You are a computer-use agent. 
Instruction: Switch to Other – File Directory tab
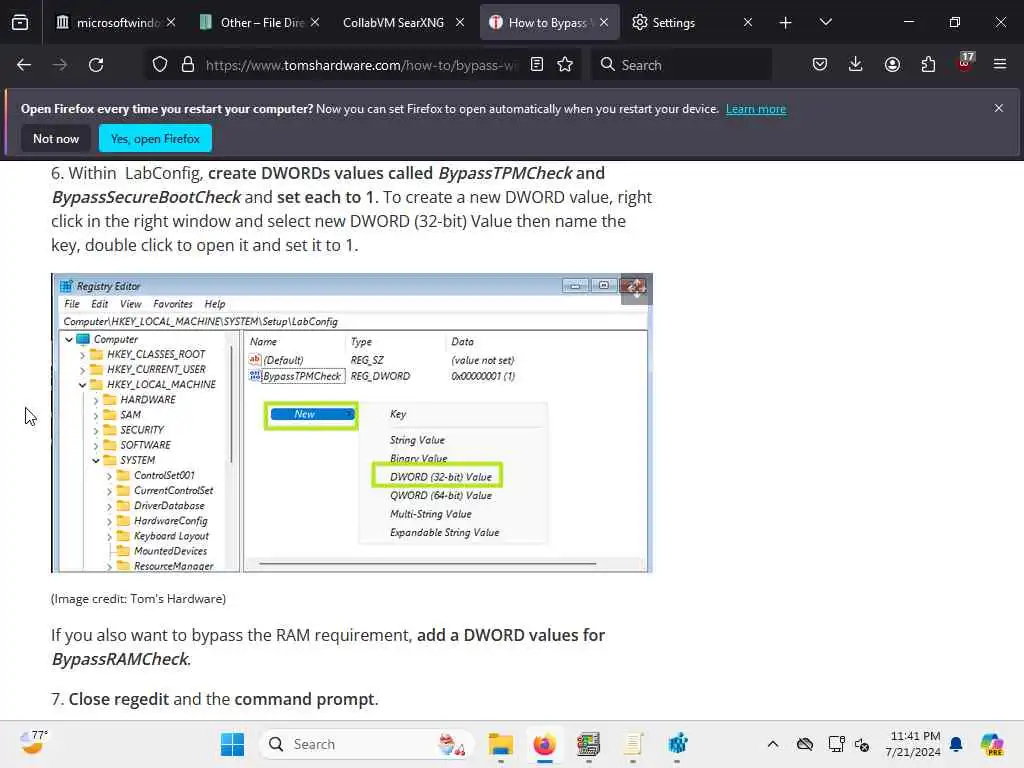pos(259,23)
